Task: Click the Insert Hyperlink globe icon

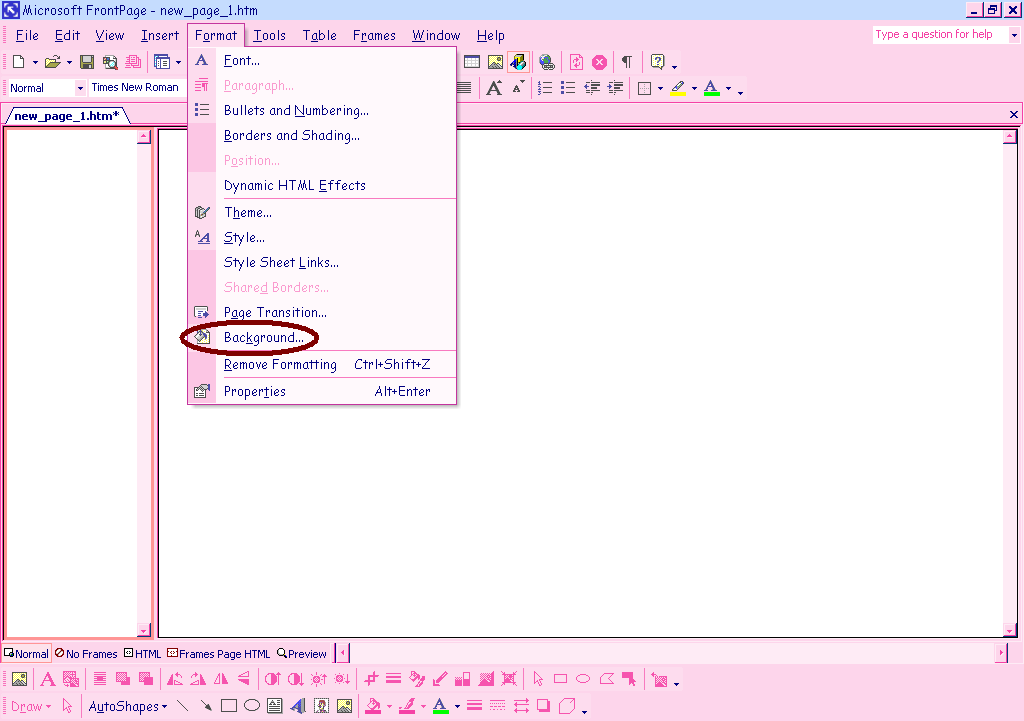Action: pos(547,62)
